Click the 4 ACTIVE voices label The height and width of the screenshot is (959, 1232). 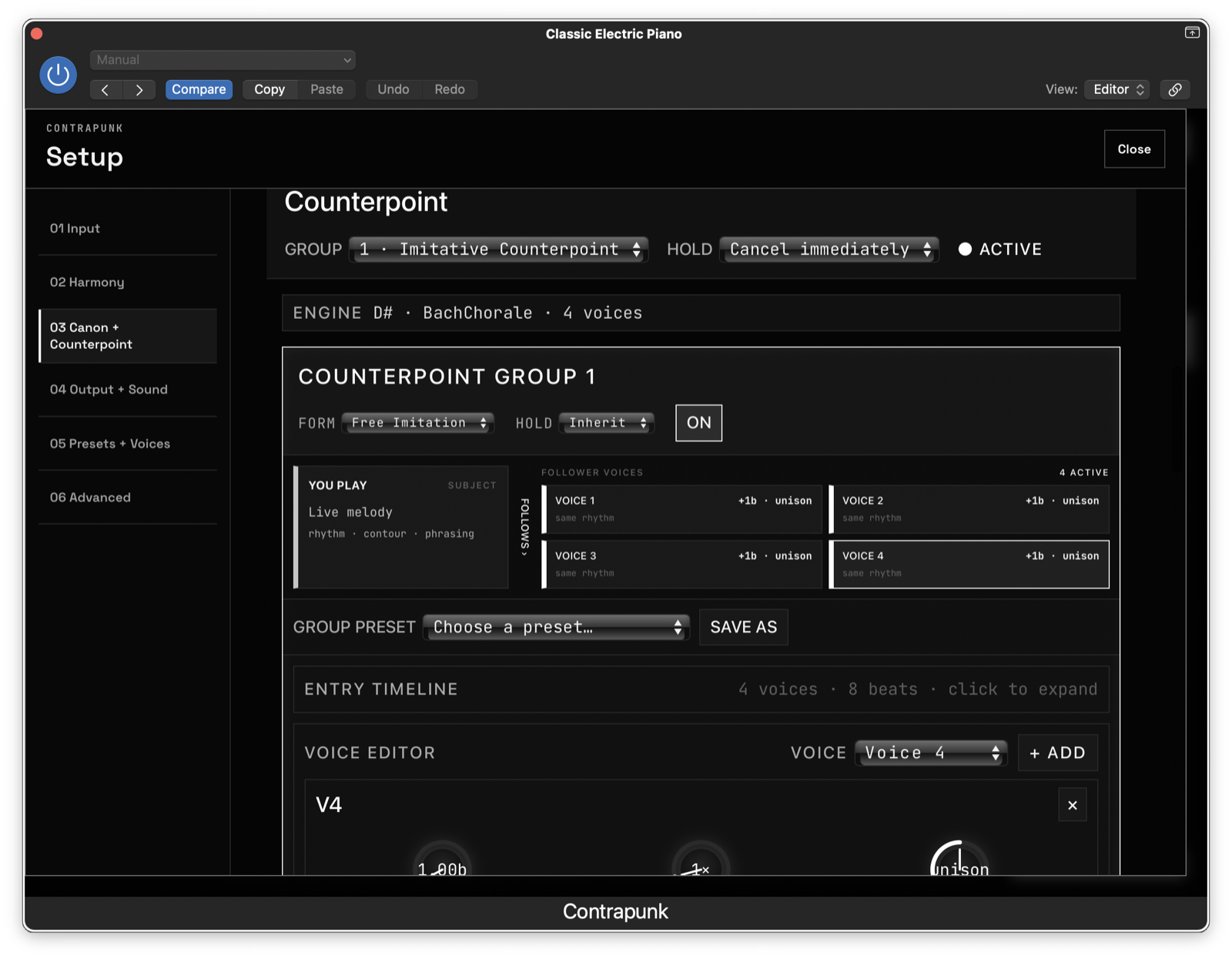pyautogui.click(x=1083, y=472)
